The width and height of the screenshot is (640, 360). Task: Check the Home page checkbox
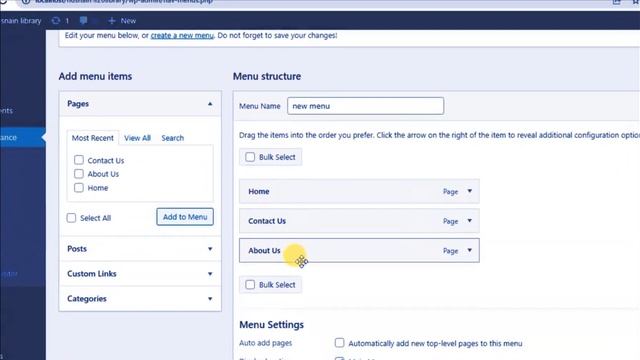tap(79, 188)
